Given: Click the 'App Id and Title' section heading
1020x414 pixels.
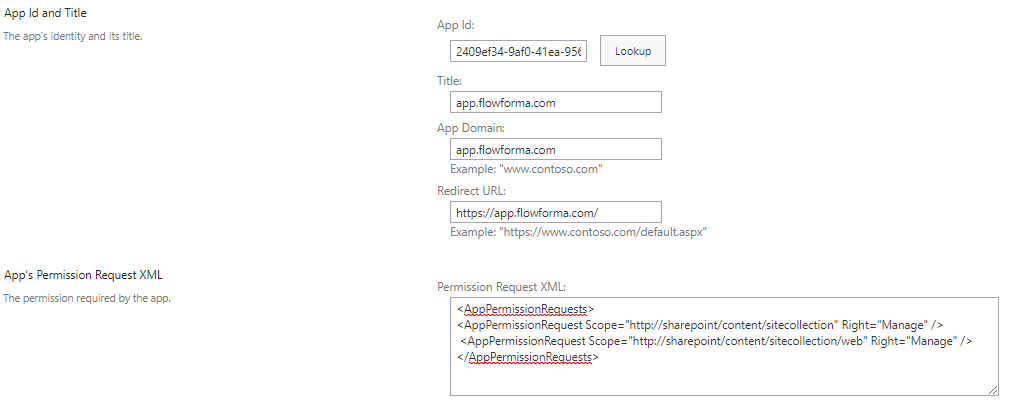Looking at the screenshot, I should [x=45, y=13].
